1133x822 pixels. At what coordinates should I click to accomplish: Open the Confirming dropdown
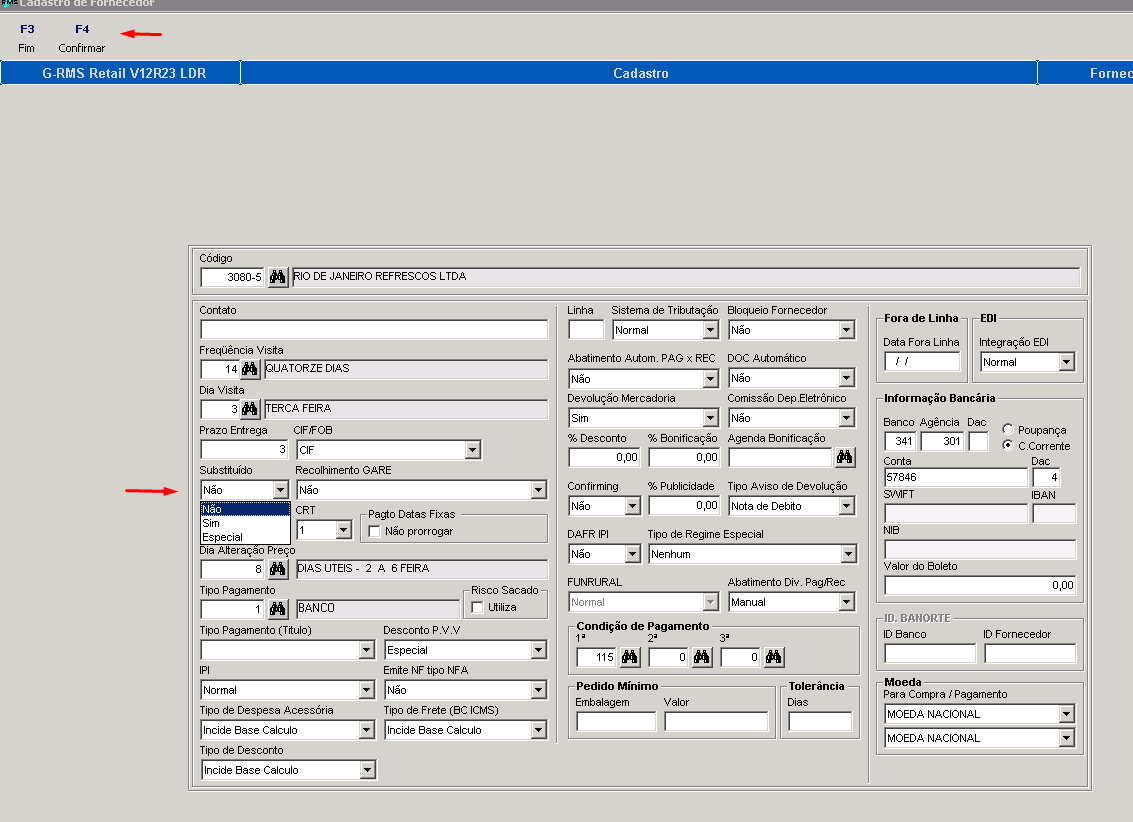632,506
